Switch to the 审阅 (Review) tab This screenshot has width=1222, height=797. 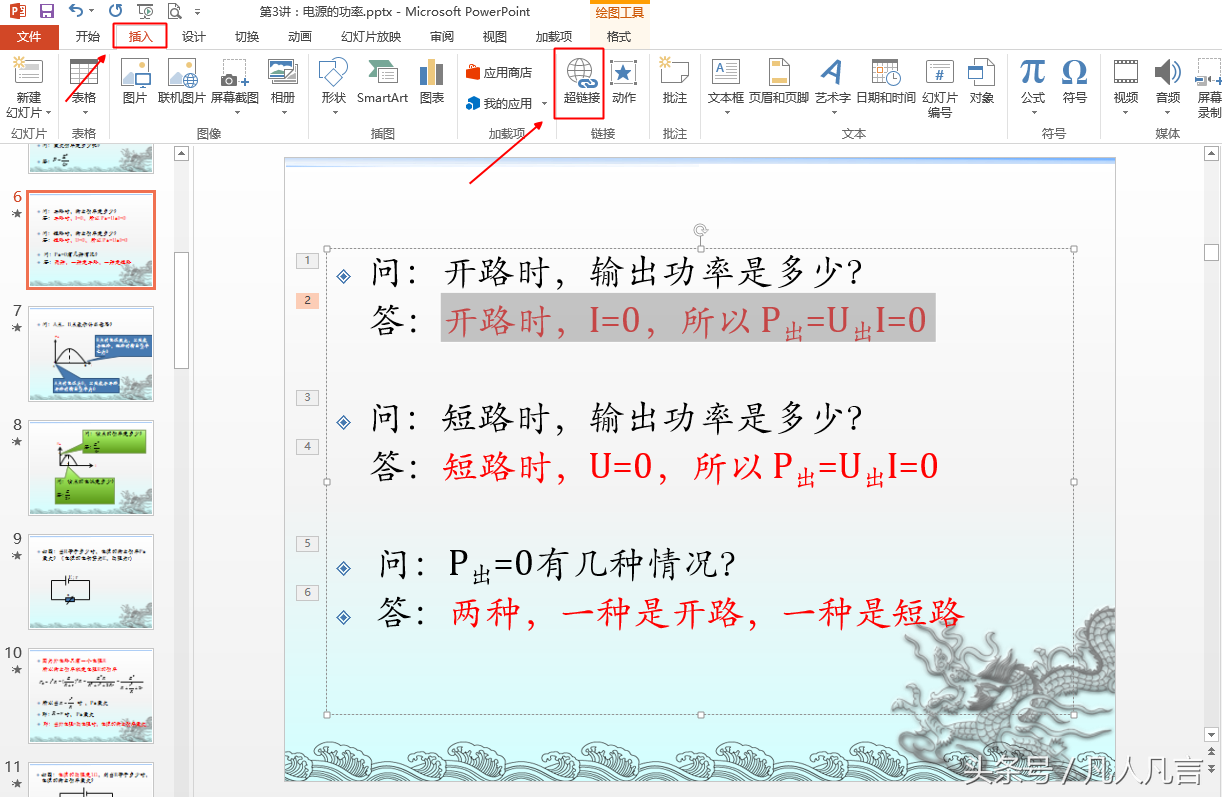pyautogui.click(x=442, y=37)
